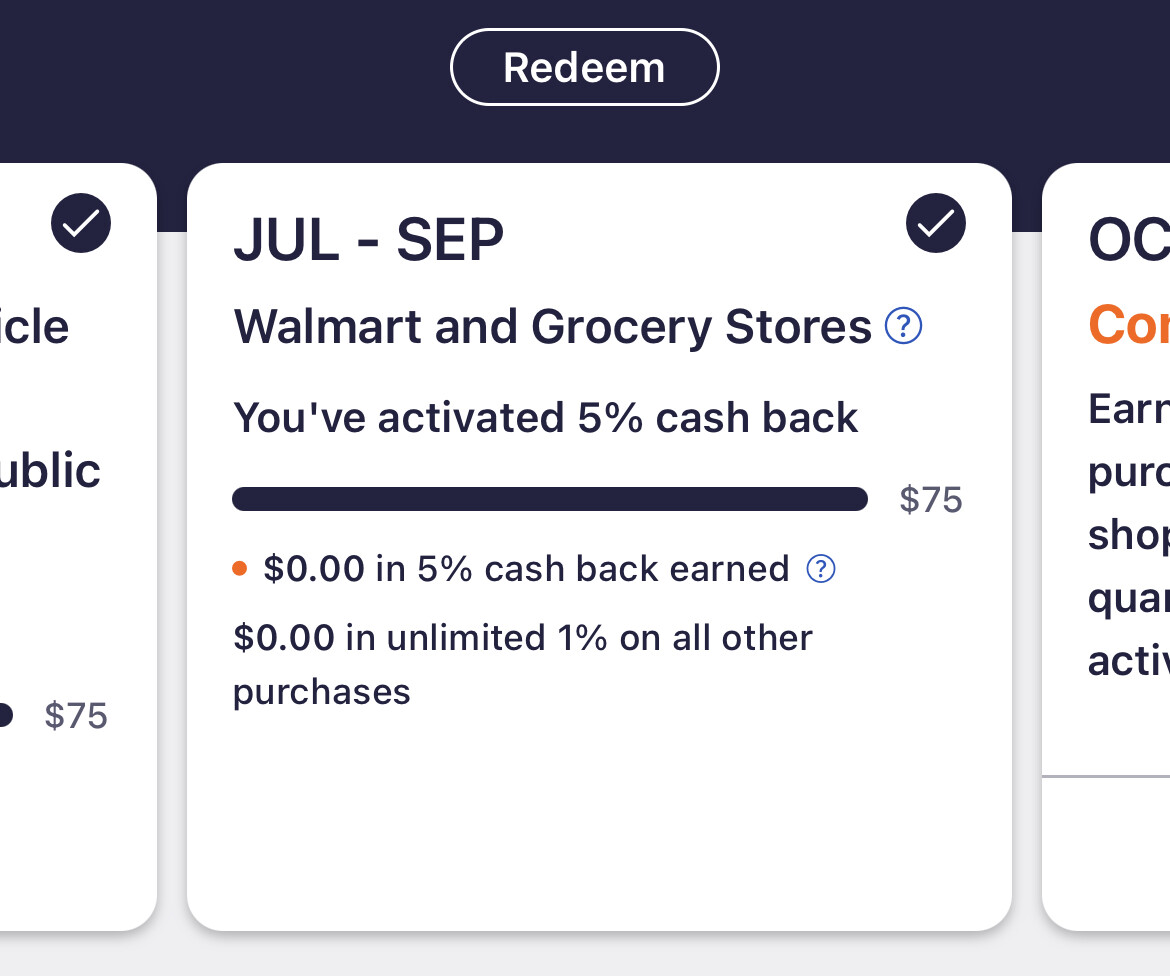Tap the $75 limit on the JUL - SEP card
The image size is (1170, 976).
click(930, 499)
